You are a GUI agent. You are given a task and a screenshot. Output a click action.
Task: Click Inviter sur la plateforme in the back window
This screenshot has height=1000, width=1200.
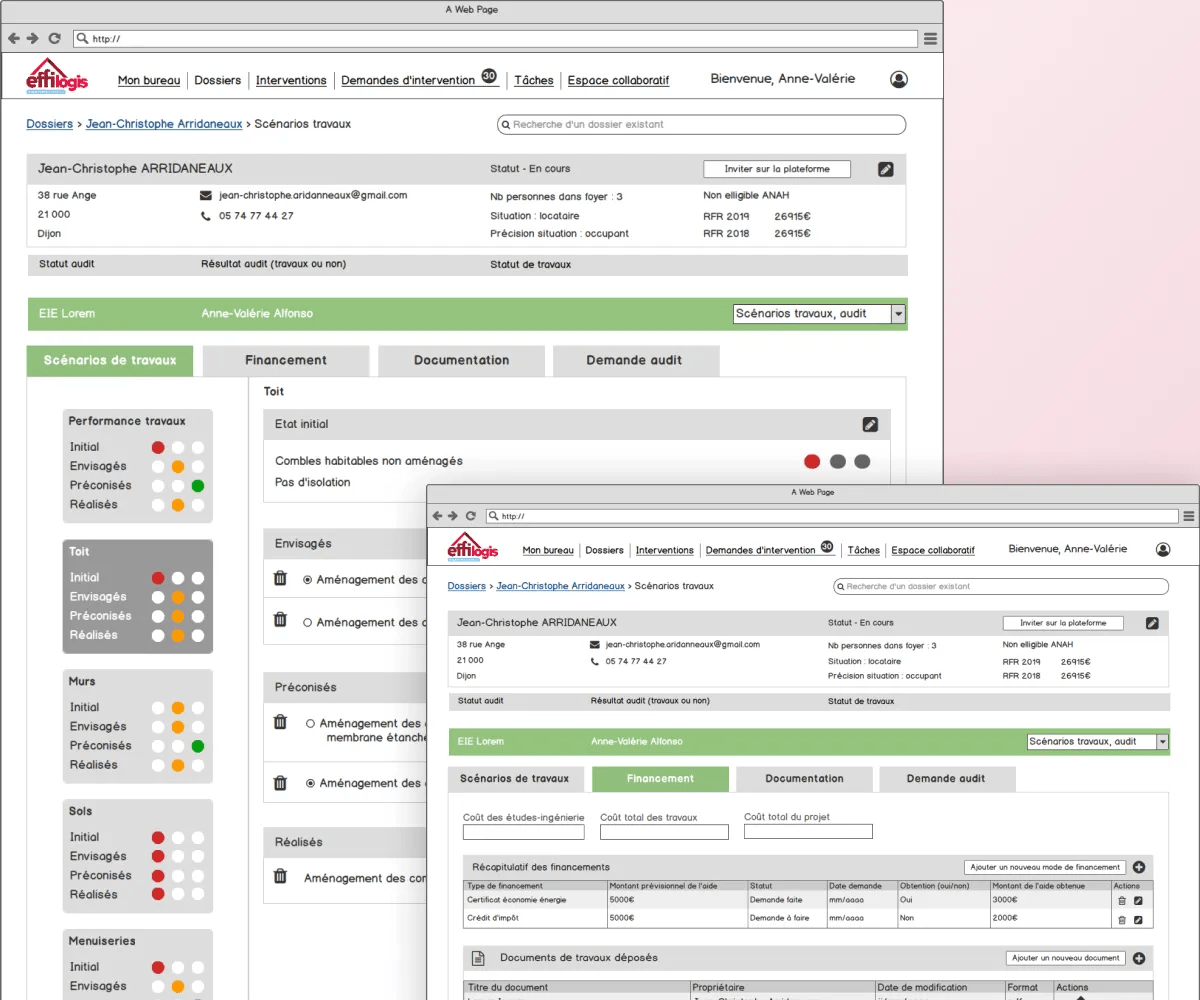777,169
